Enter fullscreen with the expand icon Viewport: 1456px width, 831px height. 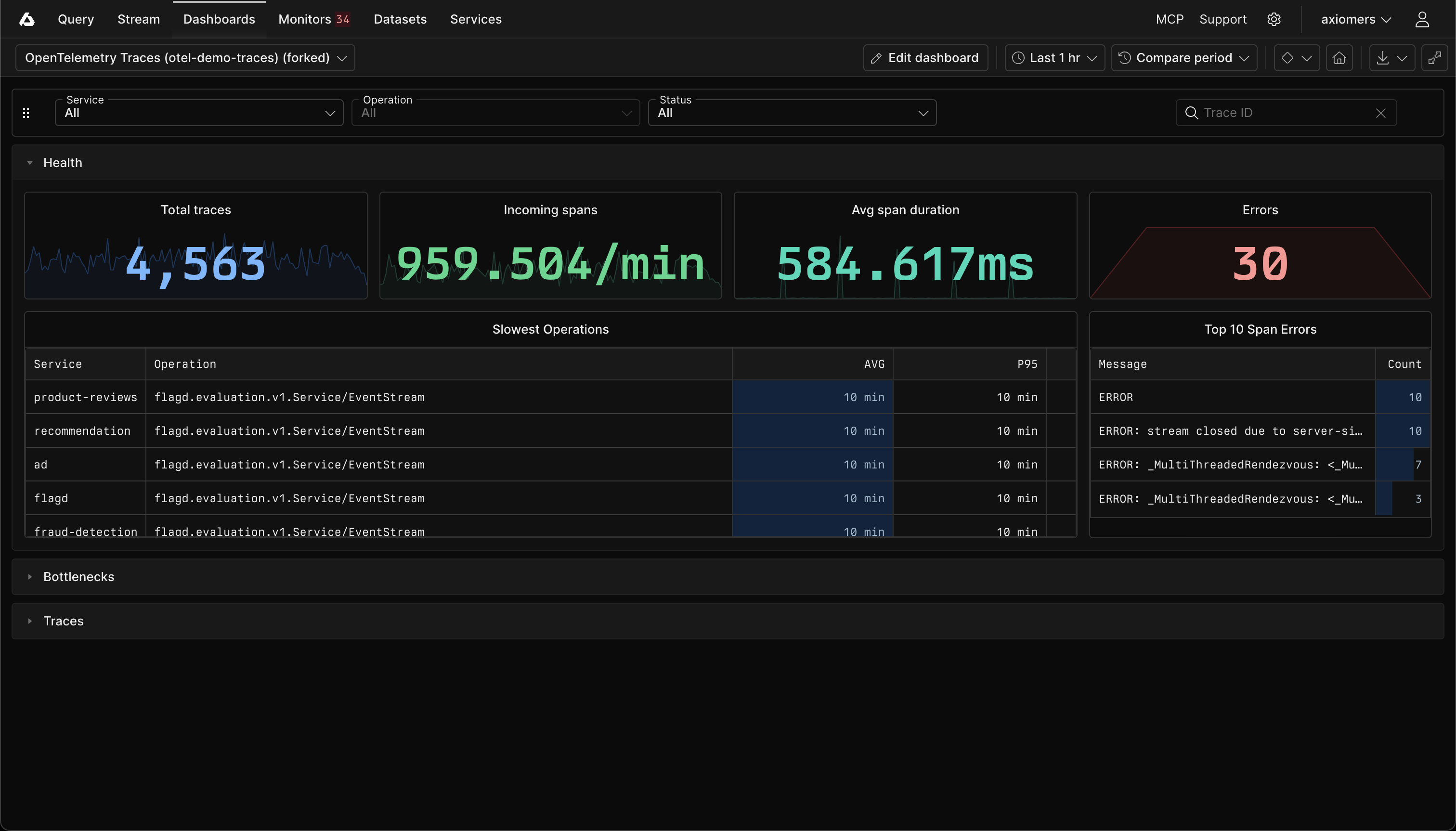1434,58
